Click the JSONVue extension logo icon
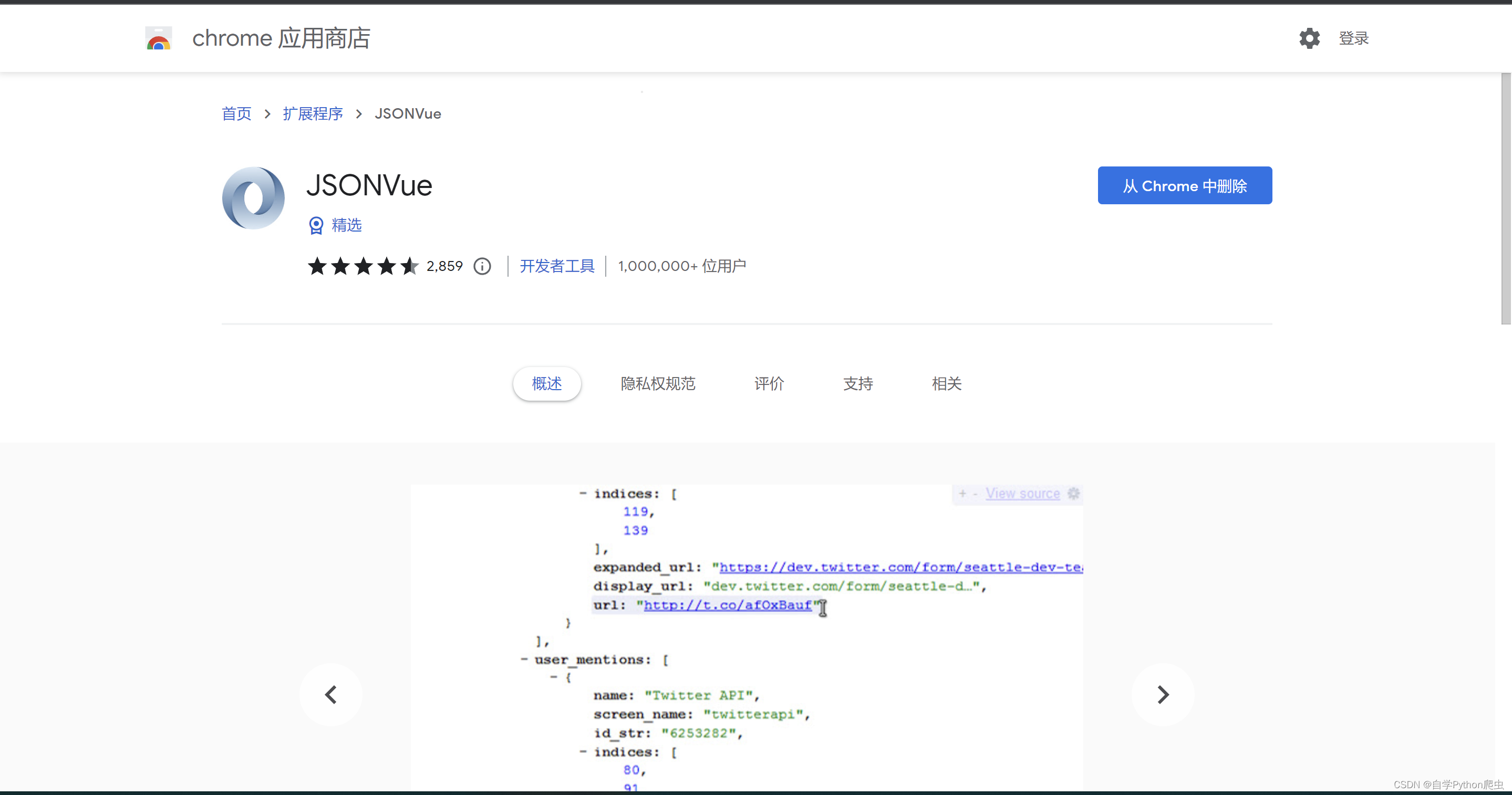This screenshot has width=1512, height=795. click(254, 198)
